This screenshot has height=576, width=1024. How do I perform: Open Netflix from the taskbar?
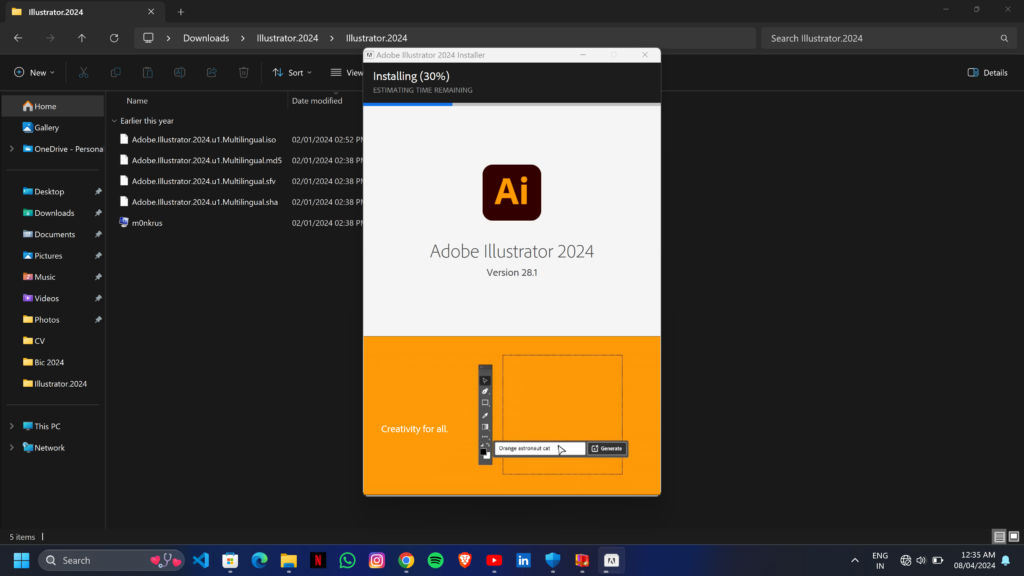(318, 560)
